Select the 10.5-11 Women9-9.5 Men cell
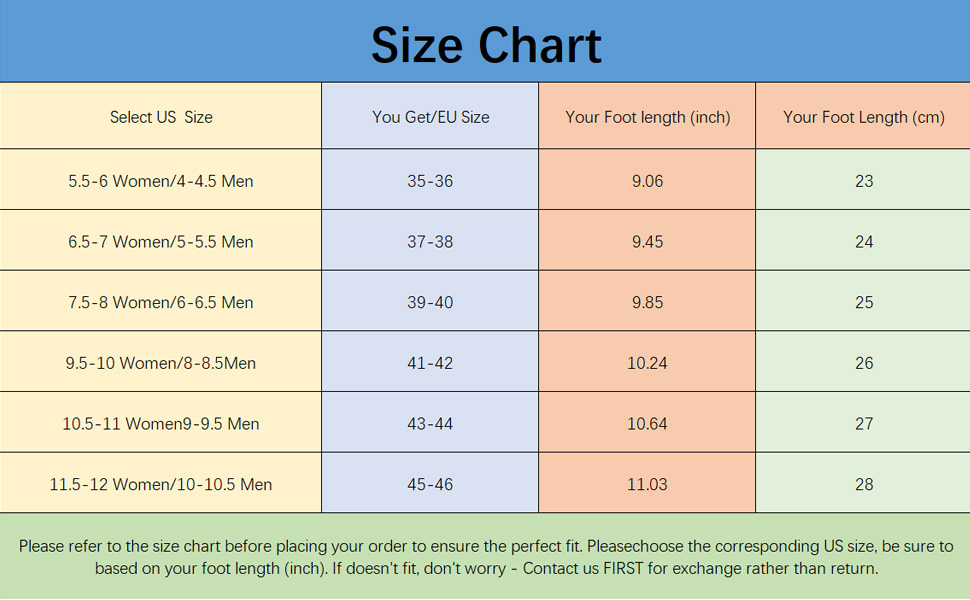This screenshot has height=600, width=970. [x=161, y=422]
